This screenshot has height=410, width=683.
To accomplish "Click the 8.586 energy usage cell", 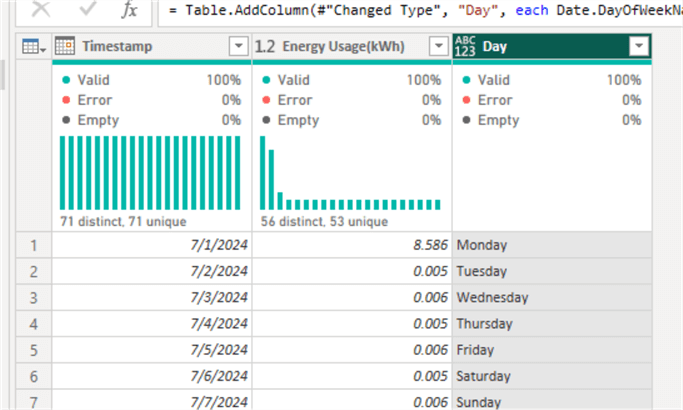I will pos(352,245).
